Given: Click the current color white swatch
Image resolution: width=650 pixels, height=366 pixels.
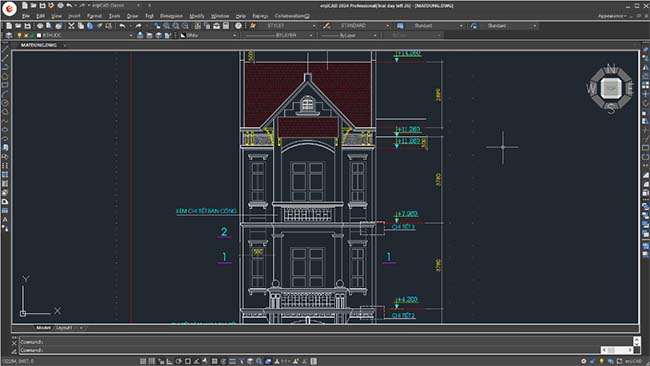Looking at the screenshot, I should [x=183, y=36].
